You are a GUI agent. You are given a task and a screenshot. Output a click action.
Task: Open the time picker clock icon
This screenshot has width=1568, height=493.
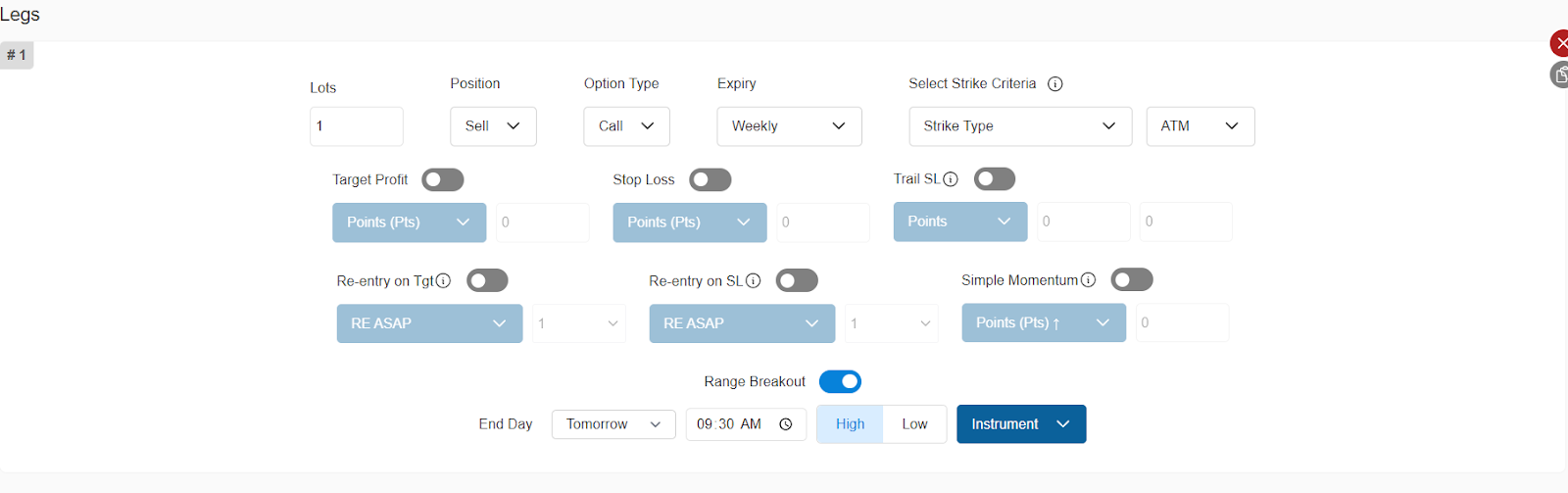pyautogui.click(x=785, y=424)
